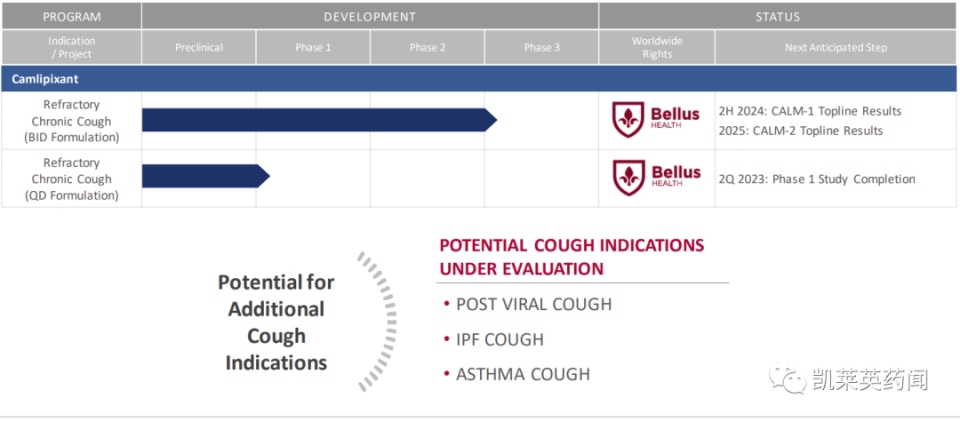Click the STATUS header cell

click(778, 17)
